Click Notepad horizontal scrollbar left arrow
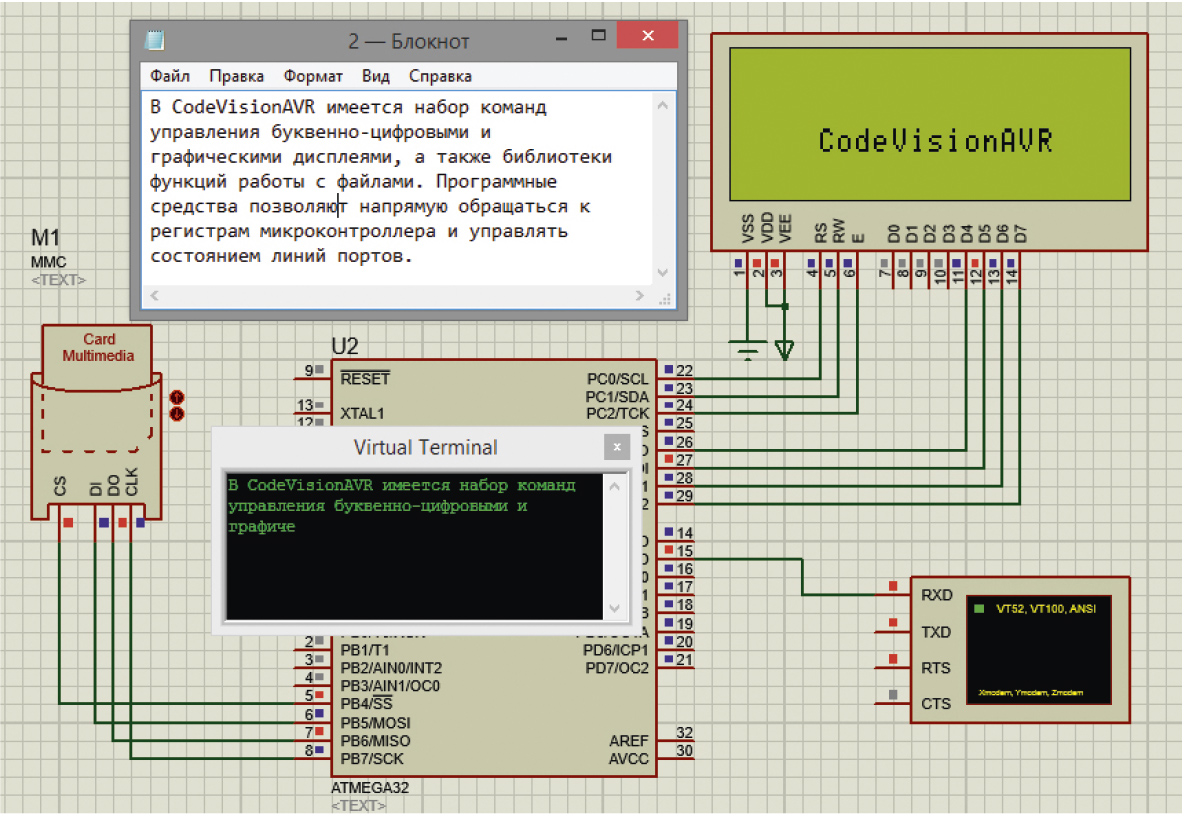This screenshot has width=1185, height=817. coord(154,296)
